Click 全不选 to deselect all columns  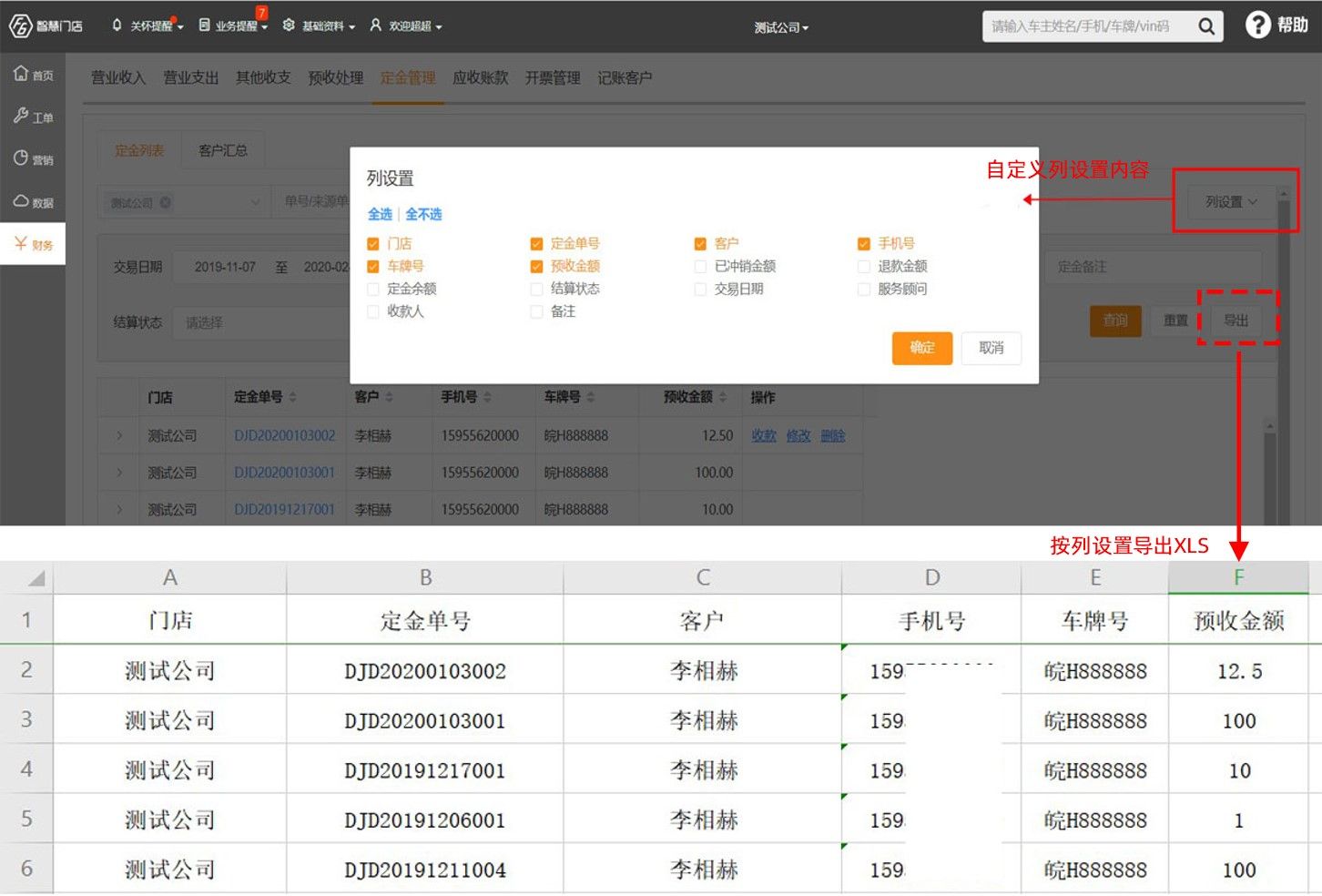(x=423, y=214)
